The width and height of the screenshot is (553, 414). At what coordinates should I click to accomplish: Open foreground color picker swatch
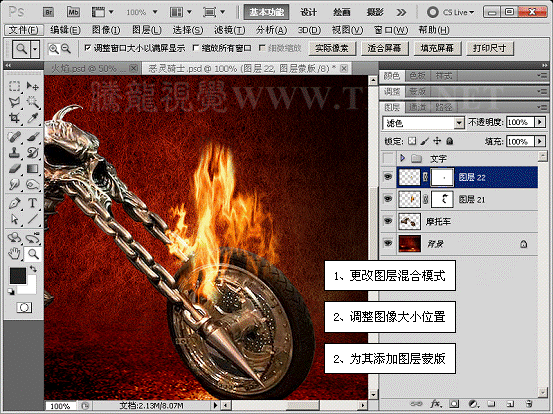pyautogui.click(x=18, y=276)
